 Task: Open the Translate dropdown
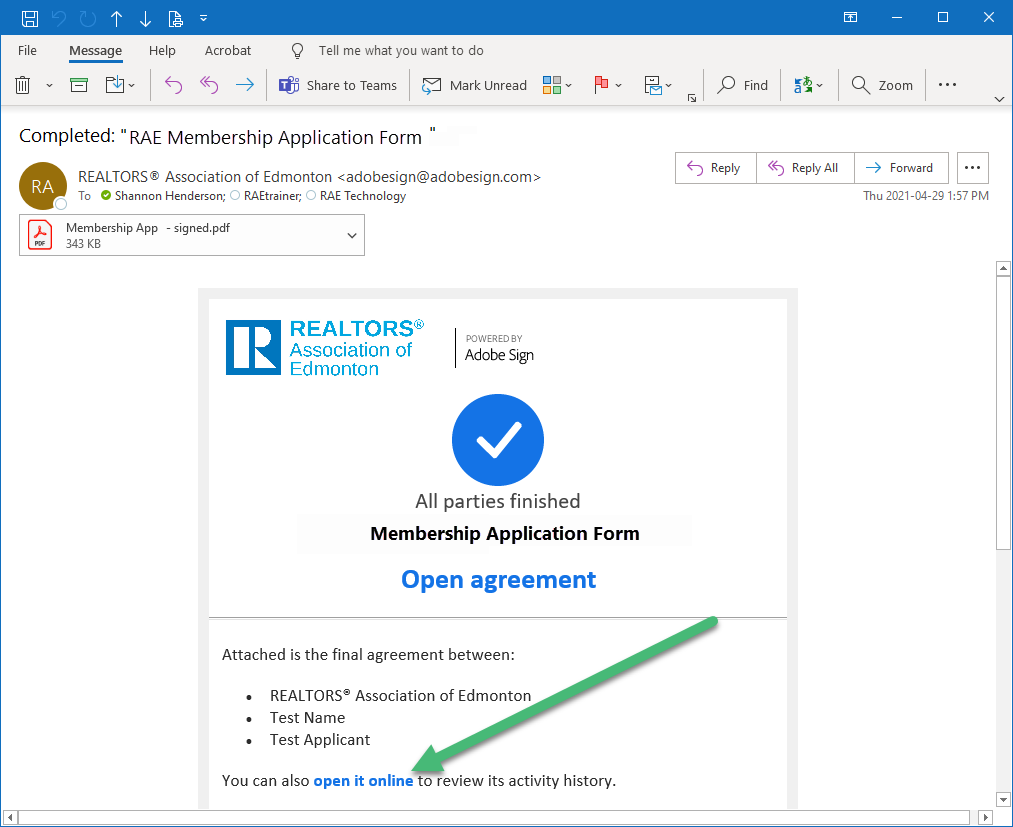pyautogui.click(x=808, y=85)
